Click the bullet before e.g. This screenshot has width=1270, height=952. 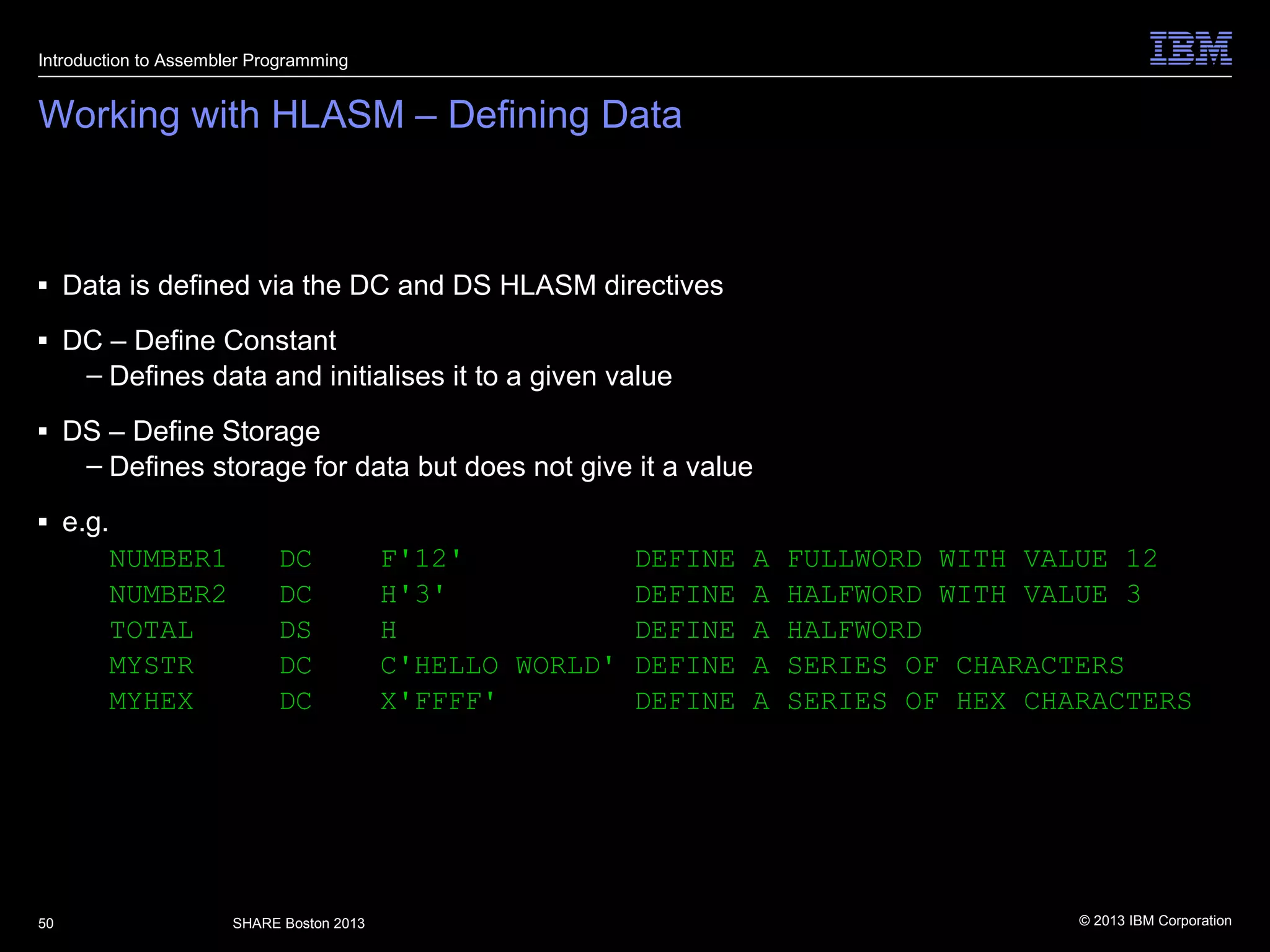(x=43, y=522)
